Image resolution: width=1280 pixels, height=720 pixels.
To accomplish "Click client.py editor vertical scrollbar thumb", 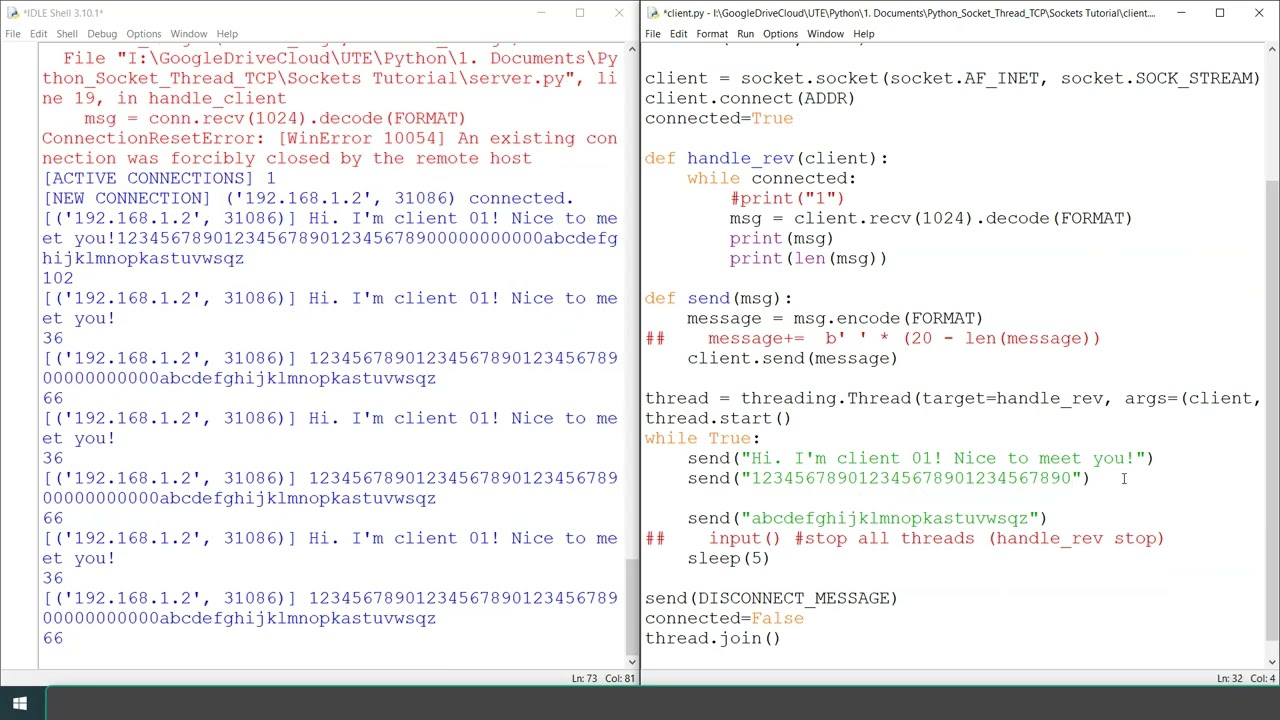I will 1271,410.
